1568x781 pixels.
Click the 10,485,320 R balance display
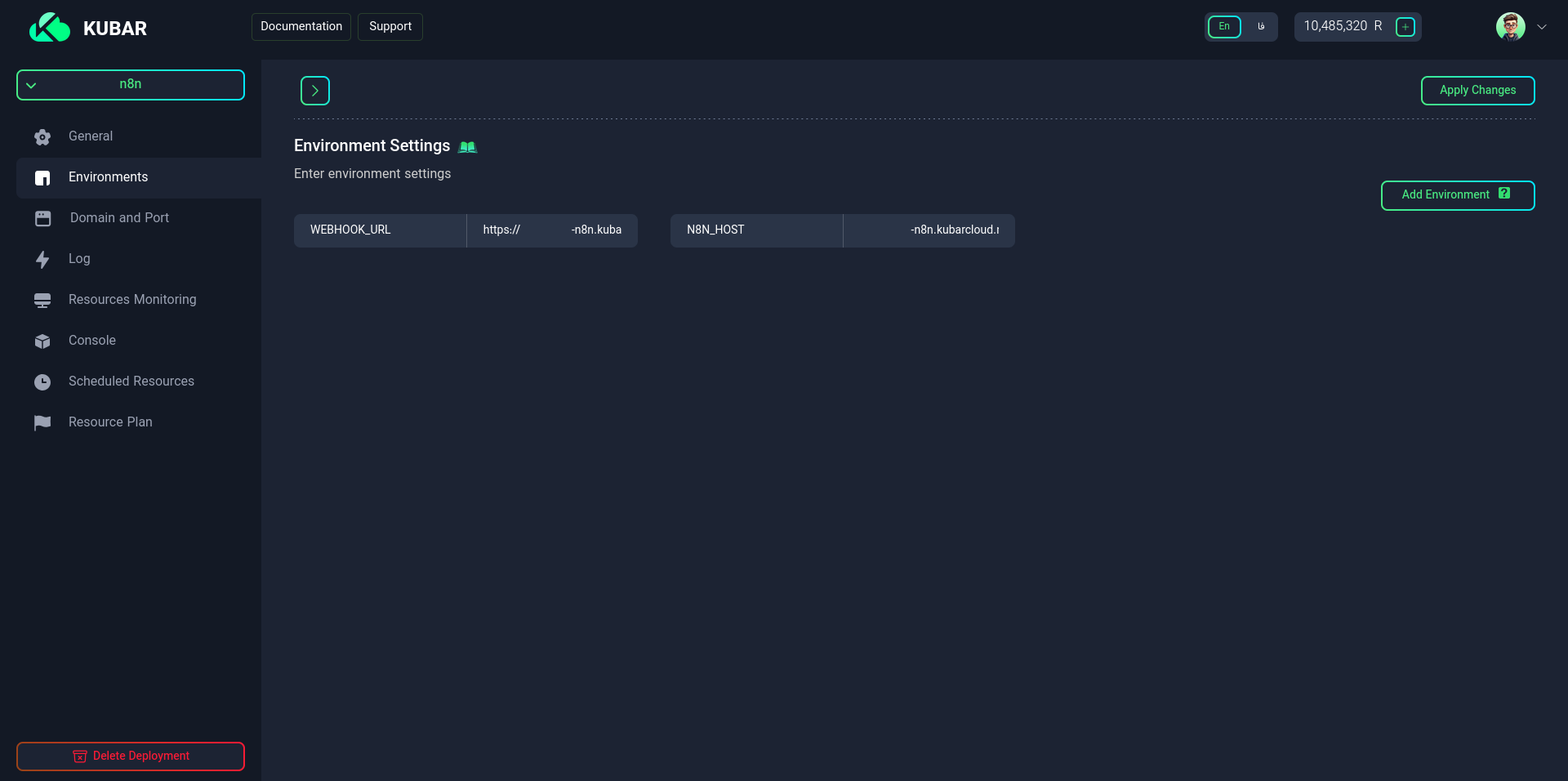coord(1343,27)
